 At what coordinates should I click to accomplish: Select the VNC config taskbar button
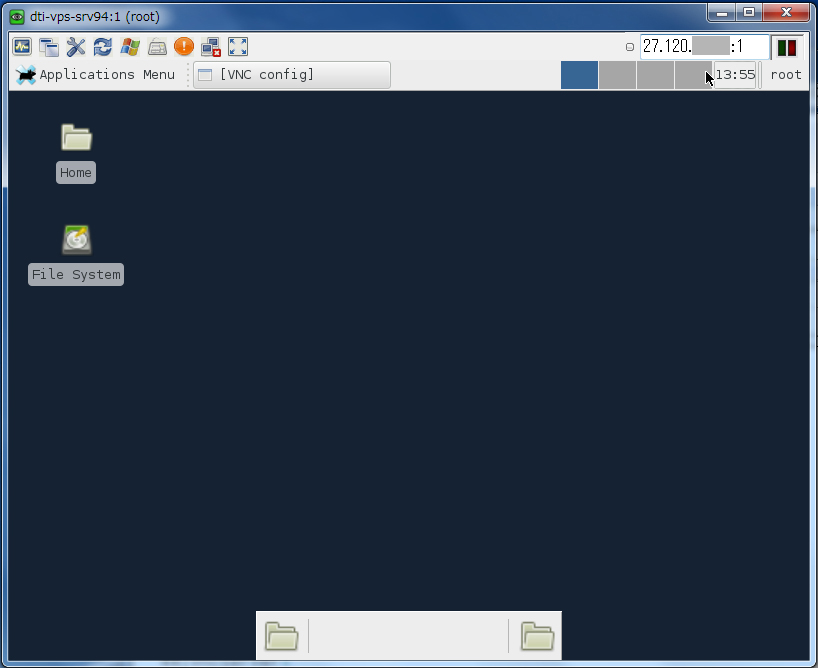tap(291, 75)
